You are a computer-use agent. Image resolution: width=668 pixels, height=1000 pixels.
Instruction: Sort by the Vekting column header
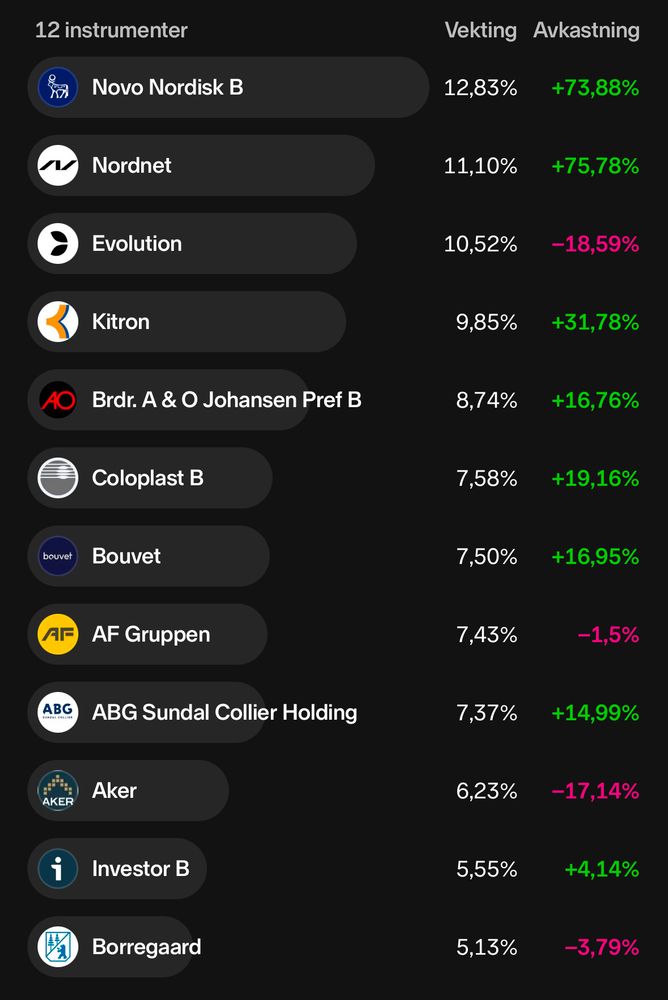[x=480, y=30]
